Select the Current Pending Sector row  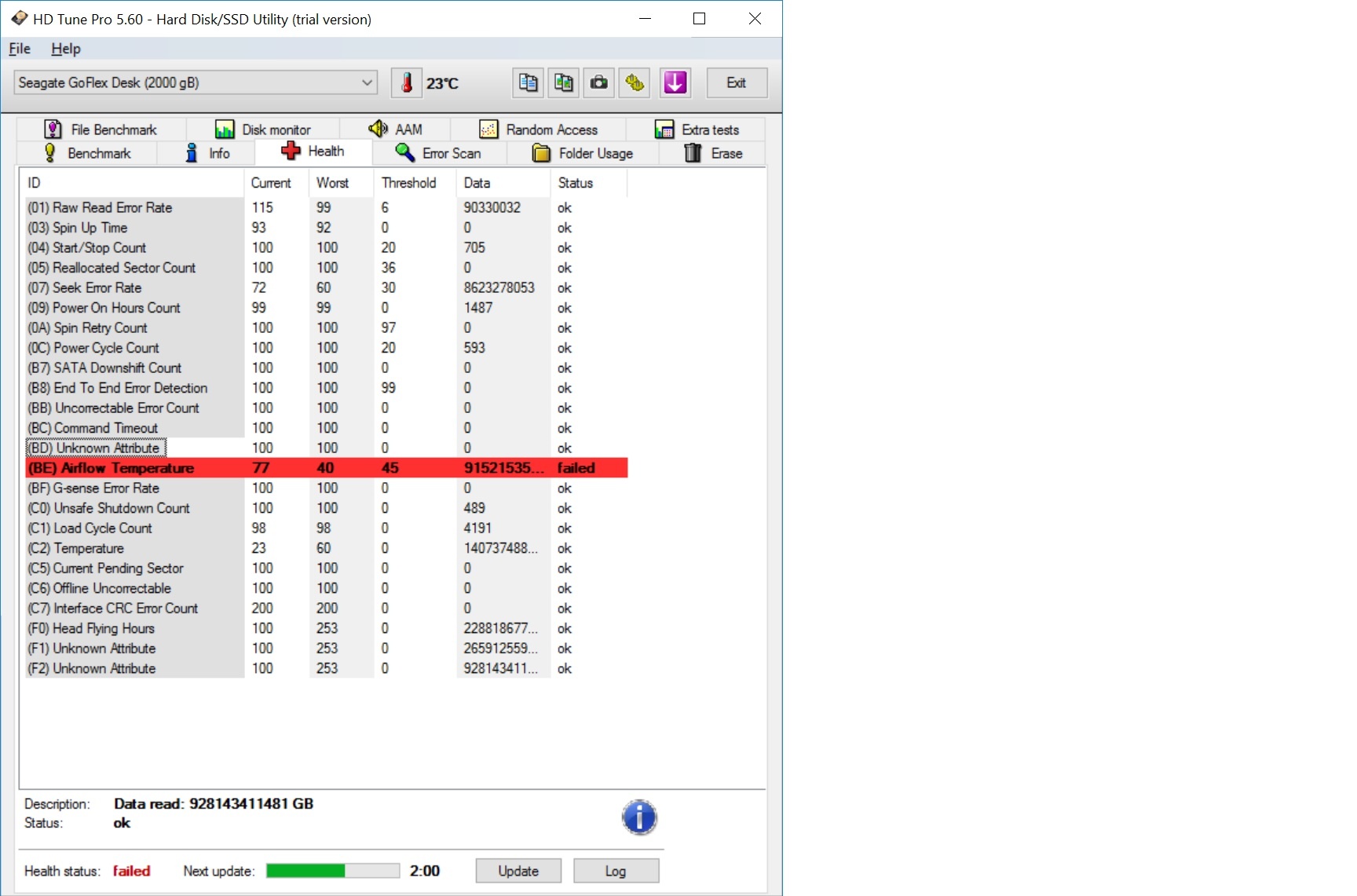(327, 569)
